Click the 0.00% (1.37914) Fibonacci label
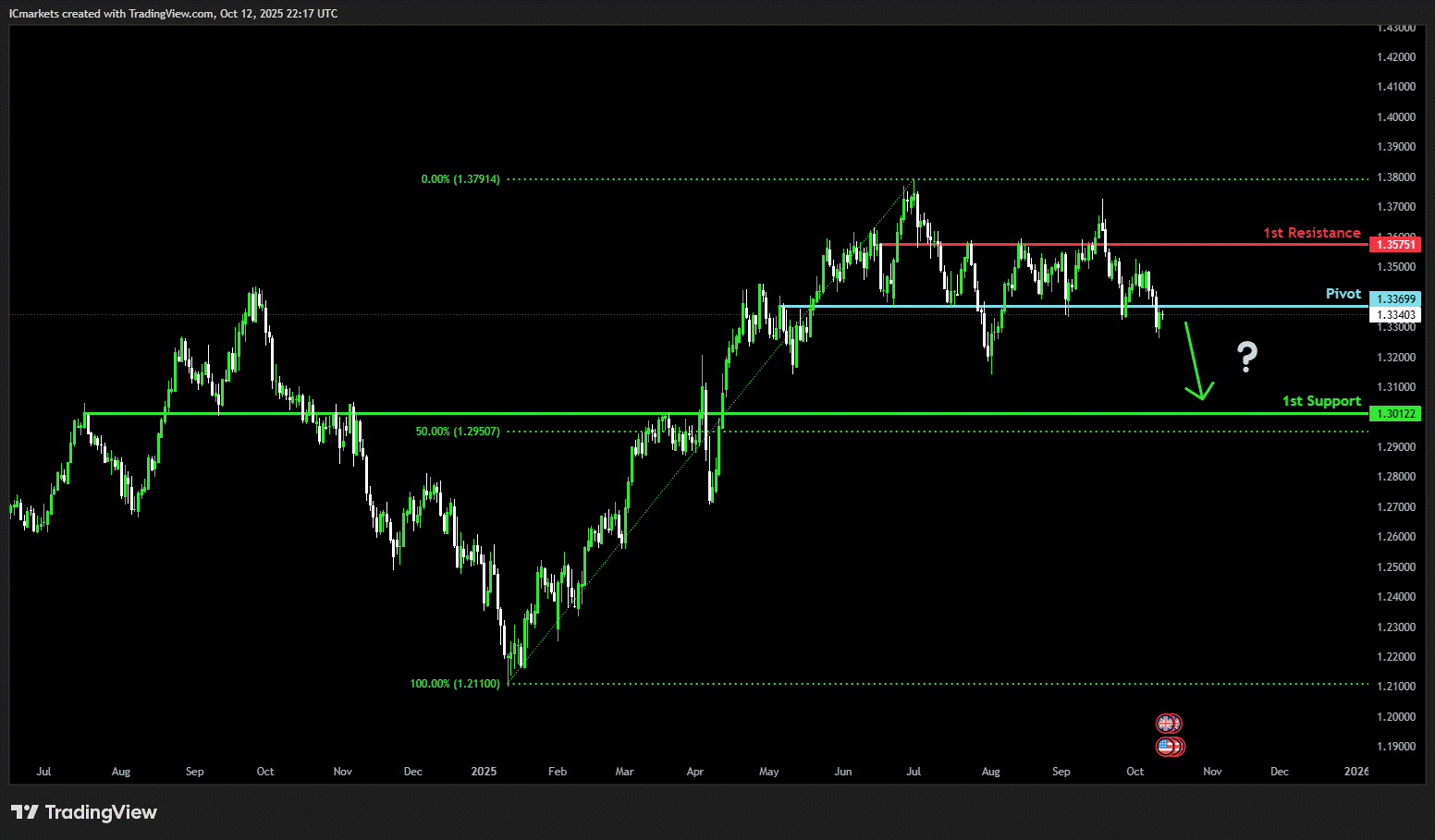The image size is (1435, 840). click(460, 179)
